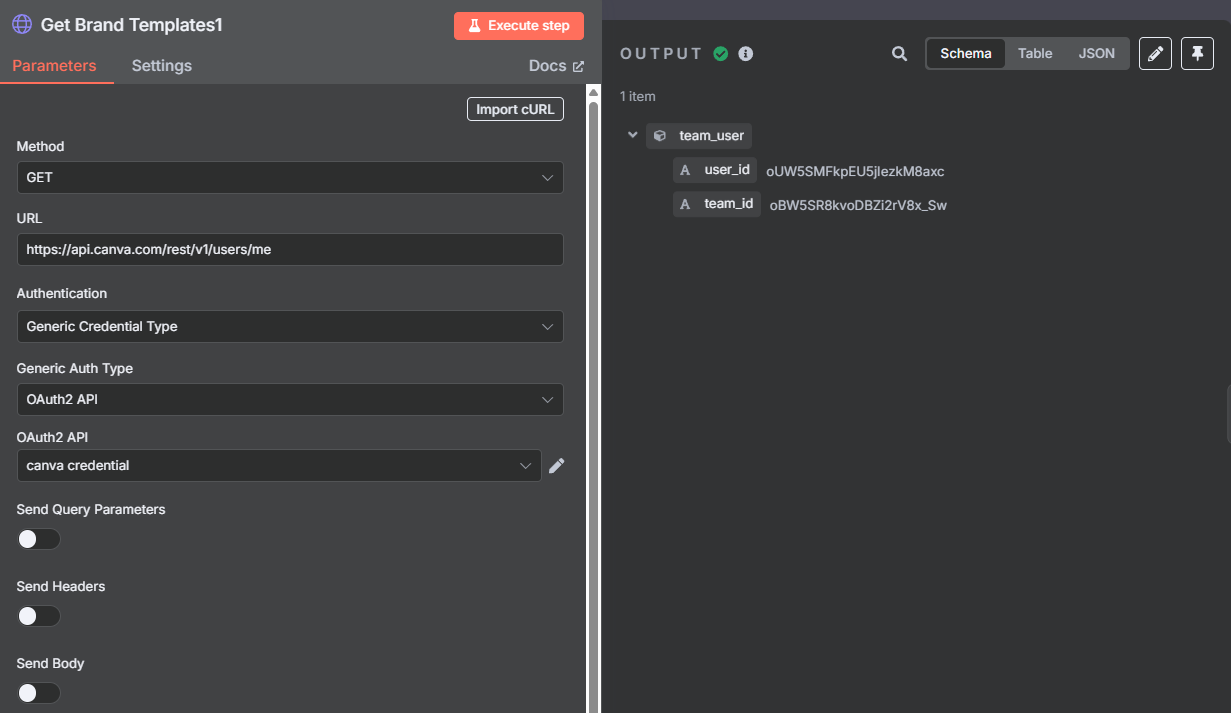Click the user_id value oUW5SMFkpEU5jIezkM8axc

(855, 171)
